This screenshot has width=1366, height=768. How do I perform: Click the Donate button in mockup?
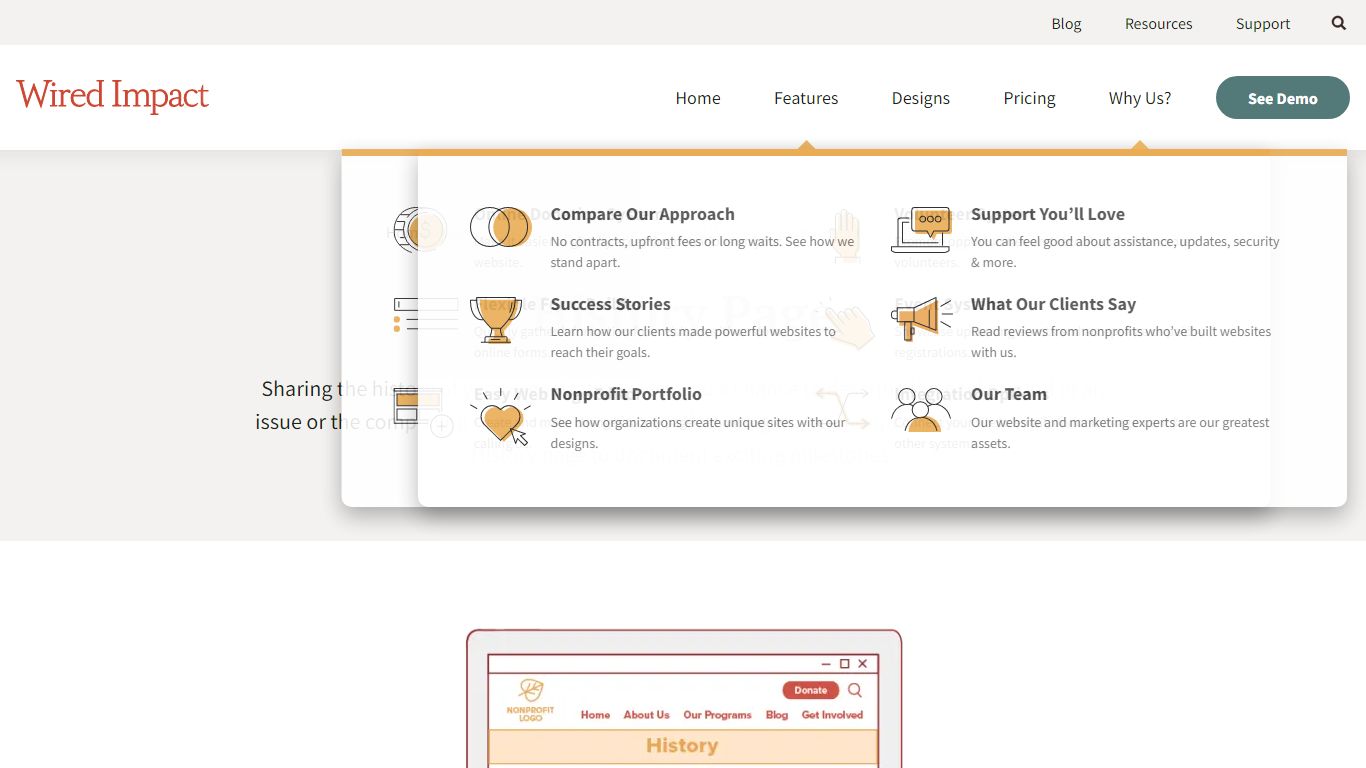(810, 690)
